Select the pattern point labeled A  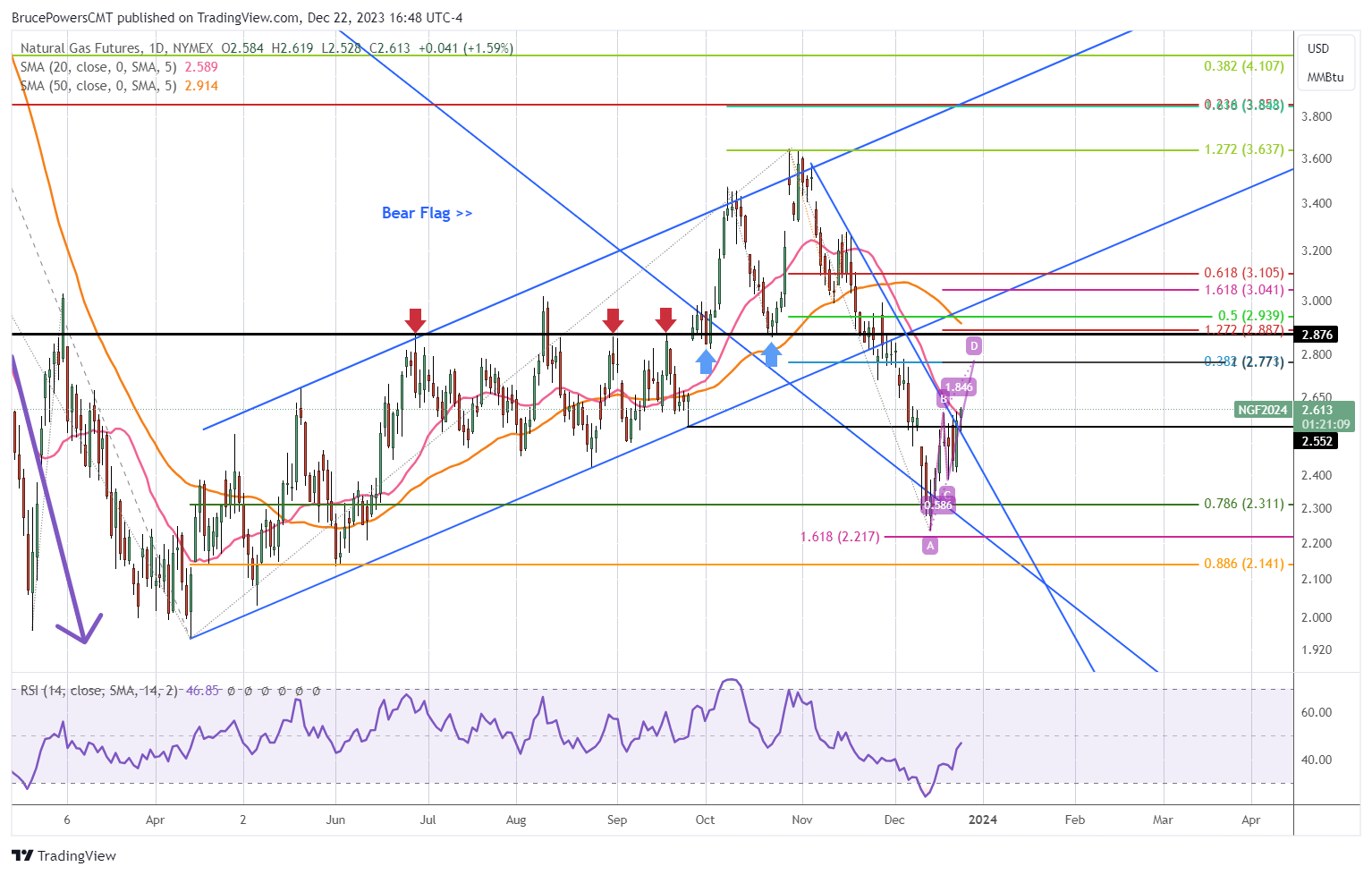930,545
